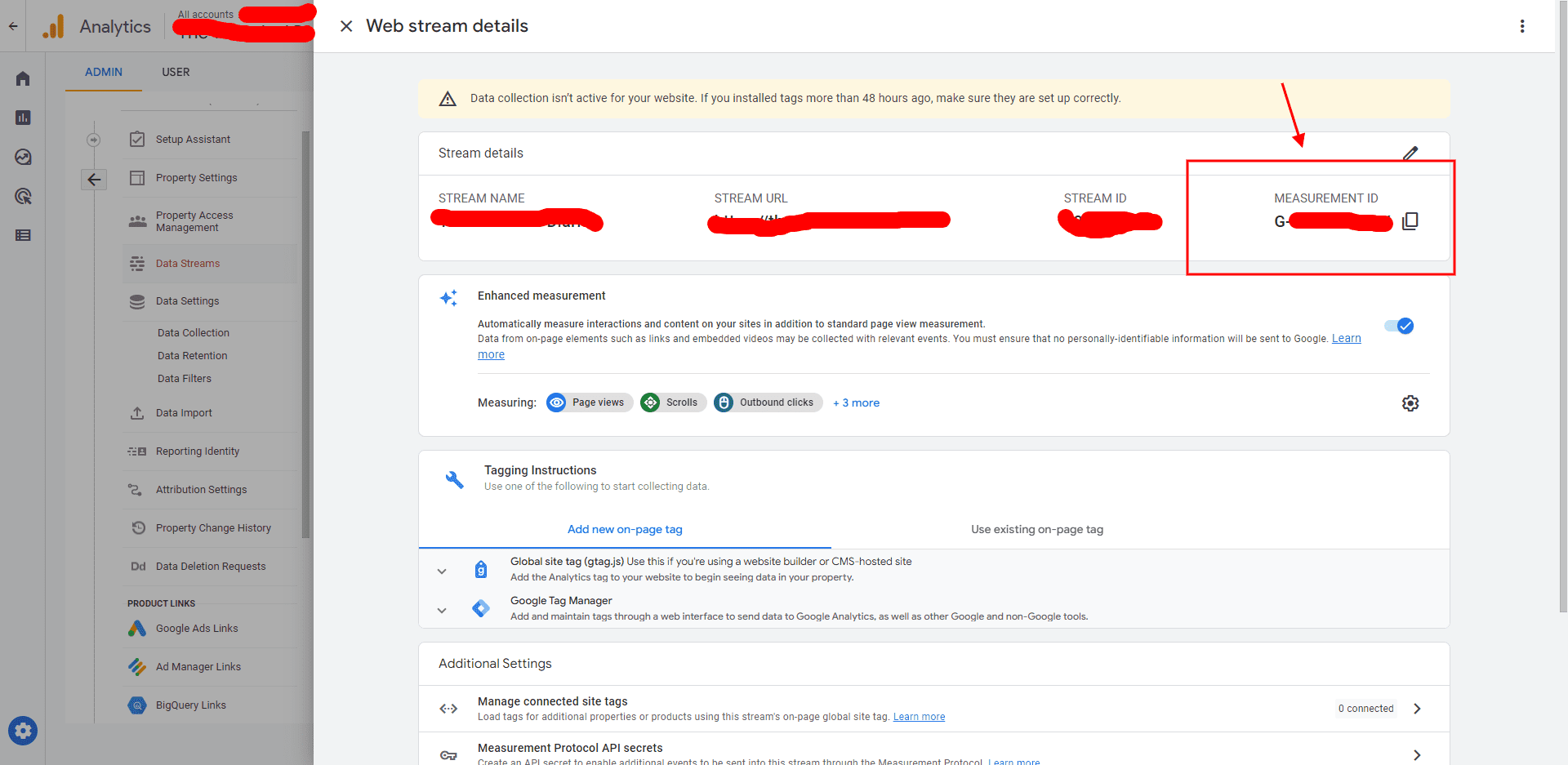Screen dimensions: 1568x765
Task: Select the USER tab
Action: click(x=176, y=72)
